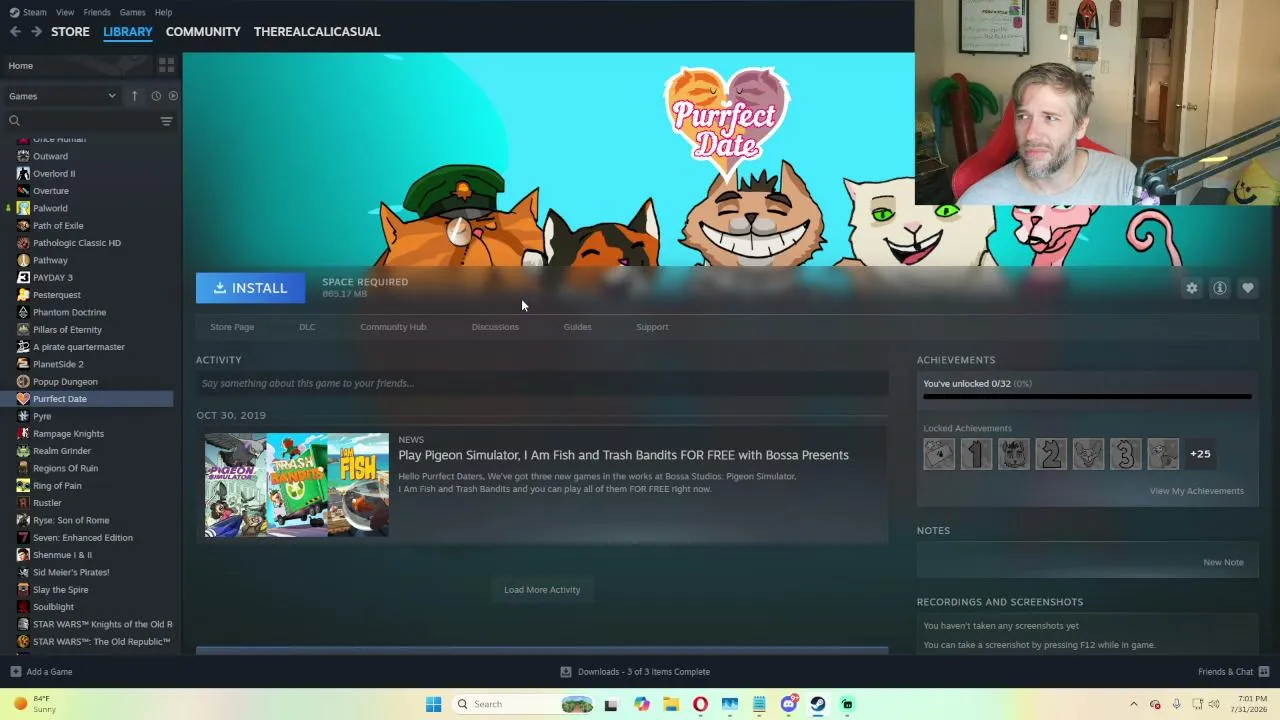Open the Discussions link
The height and width of the screenshot is (720, 1280).
coord(495,327)
